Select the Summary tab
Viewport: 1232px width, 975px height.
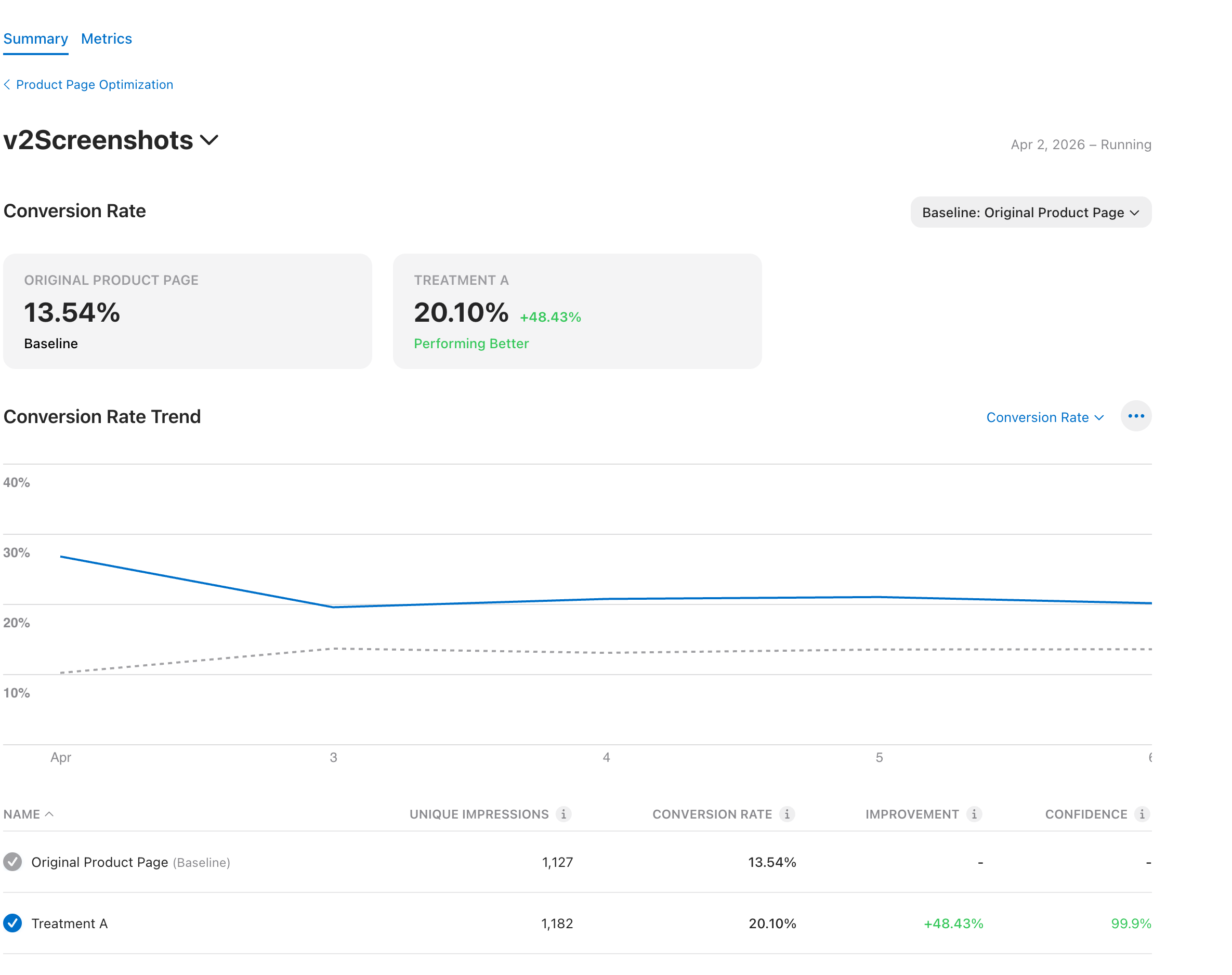[x=35, y=38]
